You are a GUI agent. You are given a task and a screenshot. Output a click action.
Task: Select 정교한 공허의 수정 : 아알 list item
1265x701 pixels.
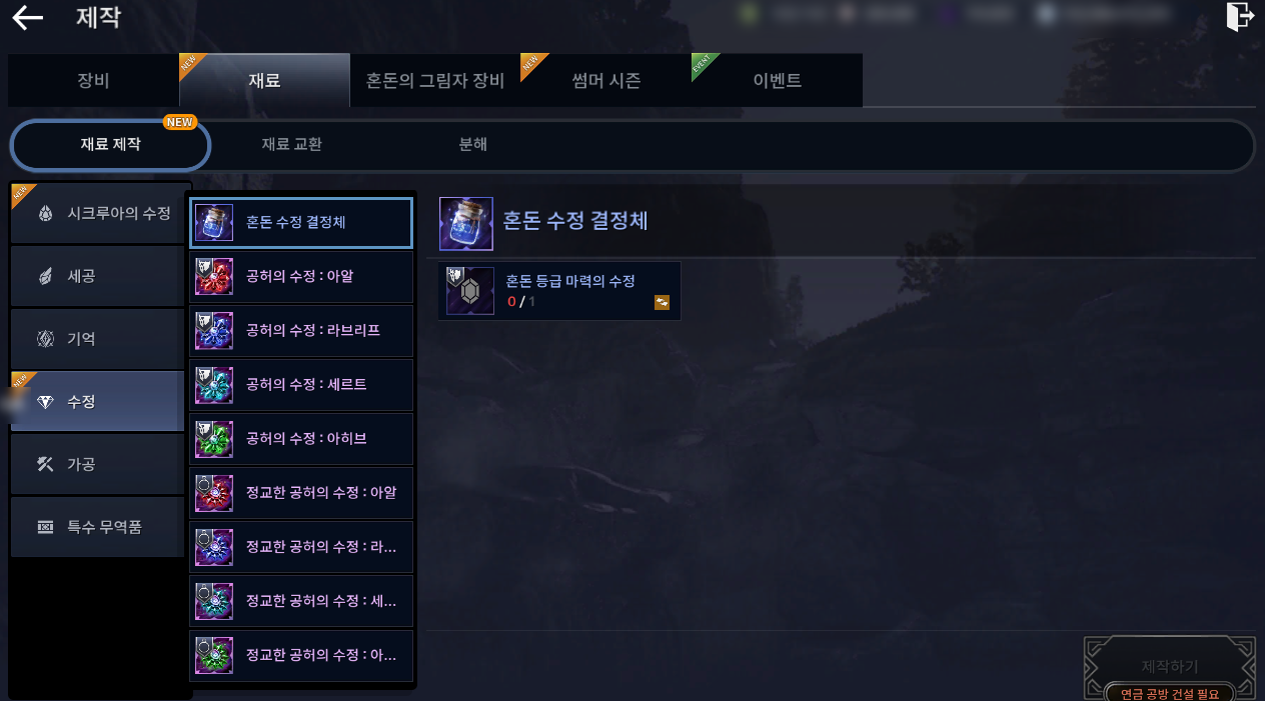(301, 493)
